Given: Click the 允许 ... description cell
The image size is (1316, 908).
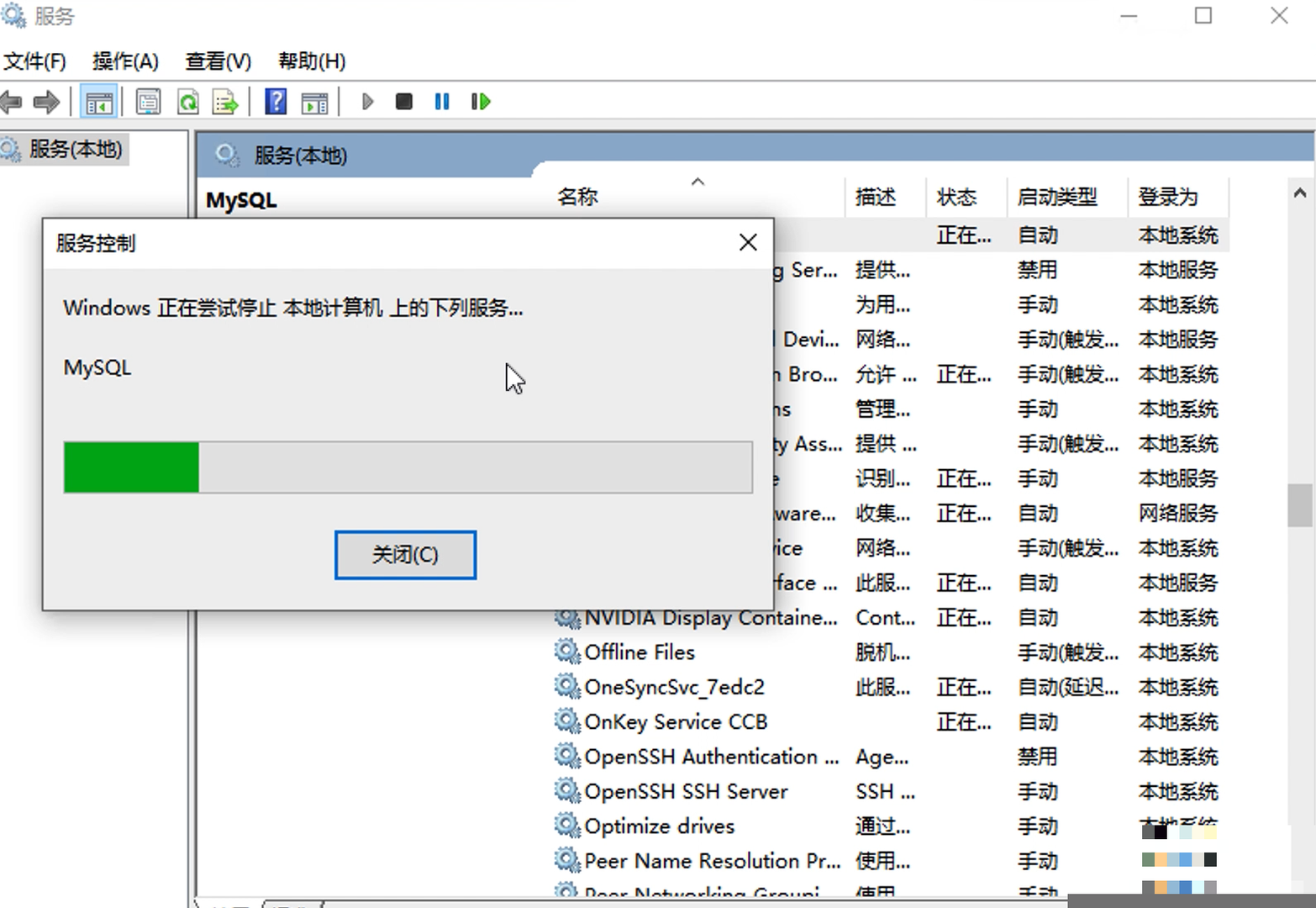Looking at the screenshot, I should 886,374.
